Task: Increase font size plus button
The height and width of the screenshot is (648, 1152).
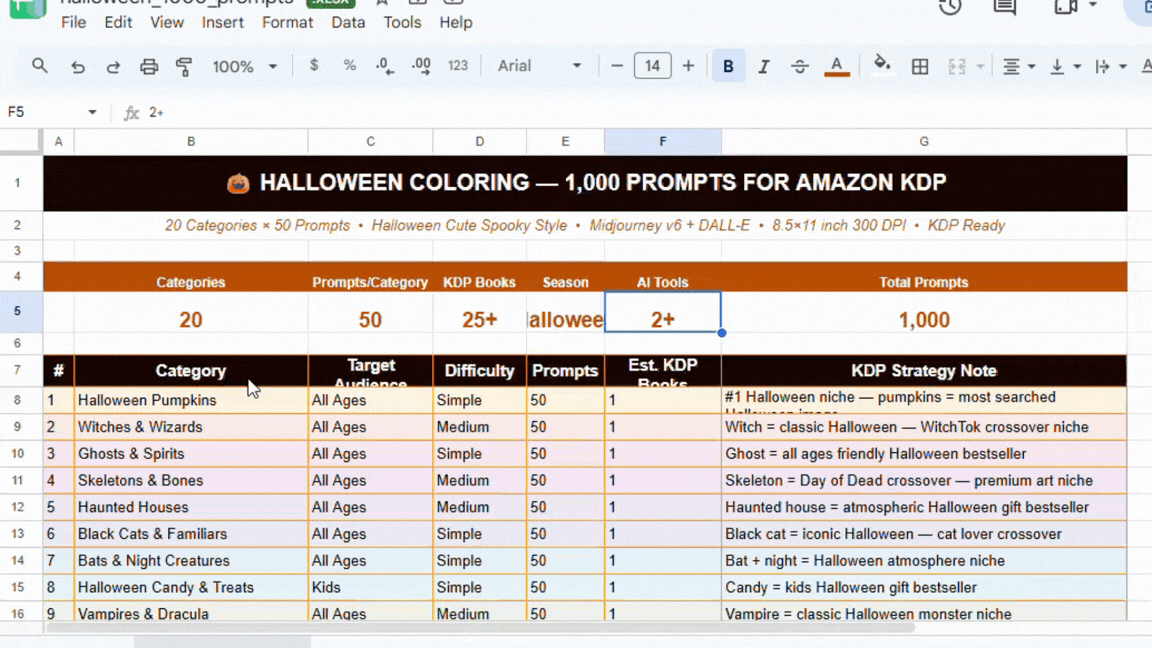Action: [688, 66]
